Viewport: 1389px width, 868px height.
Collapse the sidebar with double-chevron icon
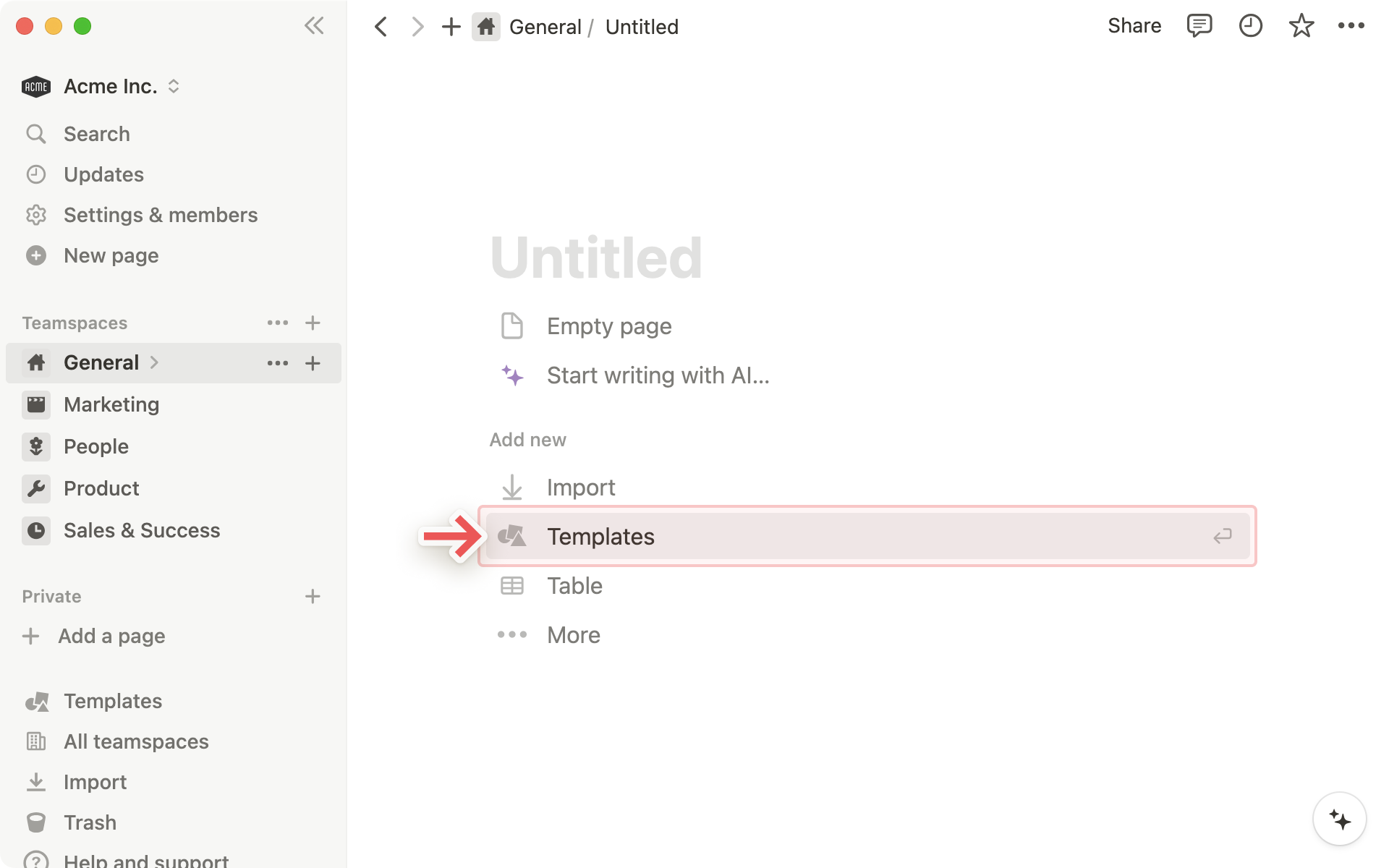(x=314, y=26)
